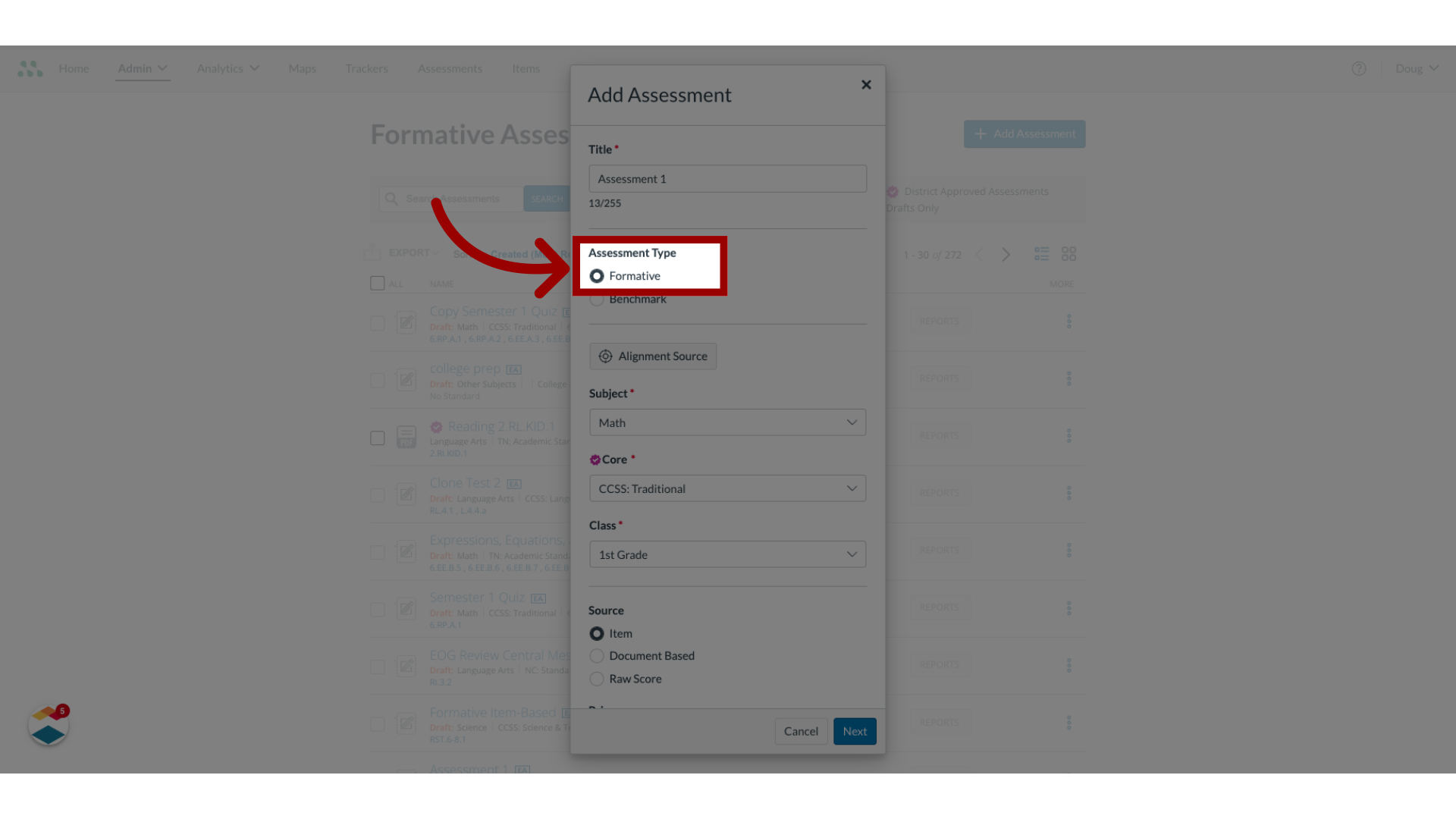Click the grid view toggle icon
Image resolution: width=1456 pixels, height=819 pixels.
click(1069, 254)
